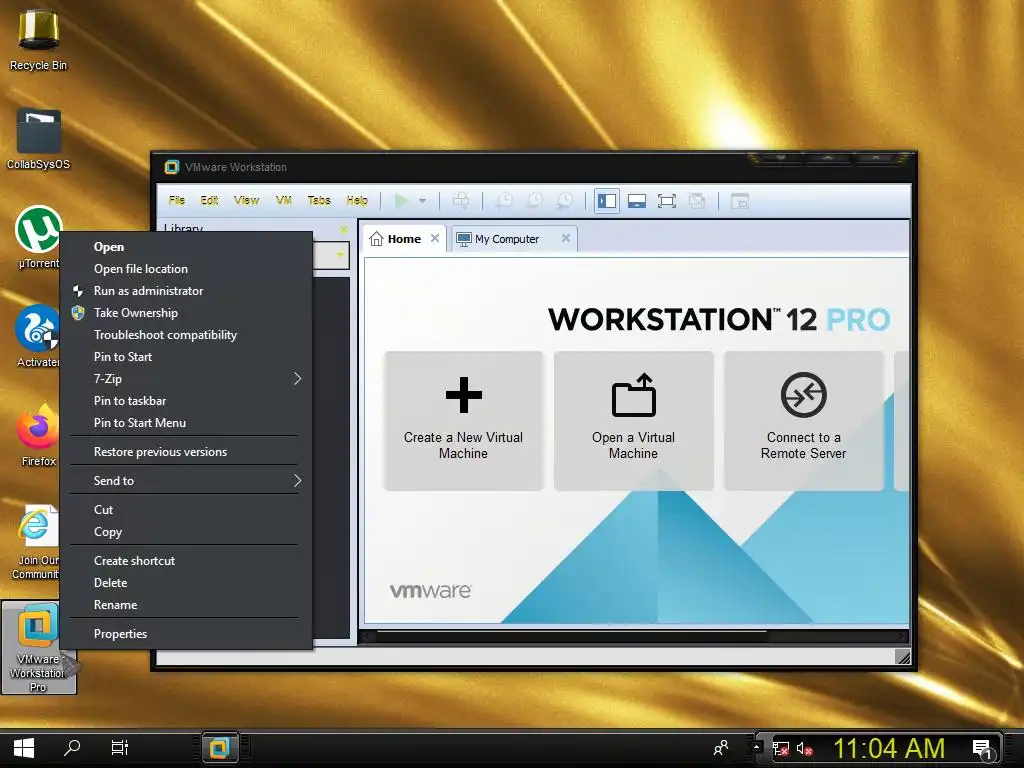Expand the Send to submenu
The height and width of the screenshot is (768, 1024).
(185, 481)
